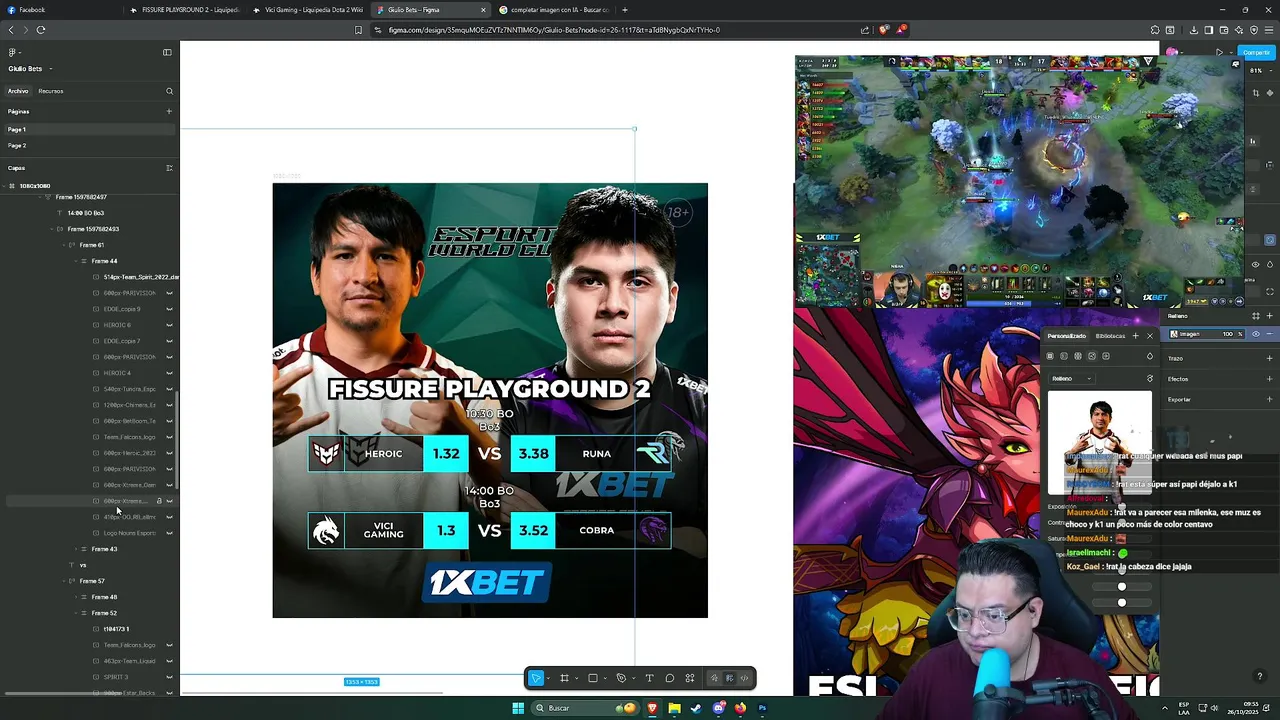Choose the video fill type icon
Image resolution: width=1280 pixels, height=720 pixels.
(x=1106, y=356)
